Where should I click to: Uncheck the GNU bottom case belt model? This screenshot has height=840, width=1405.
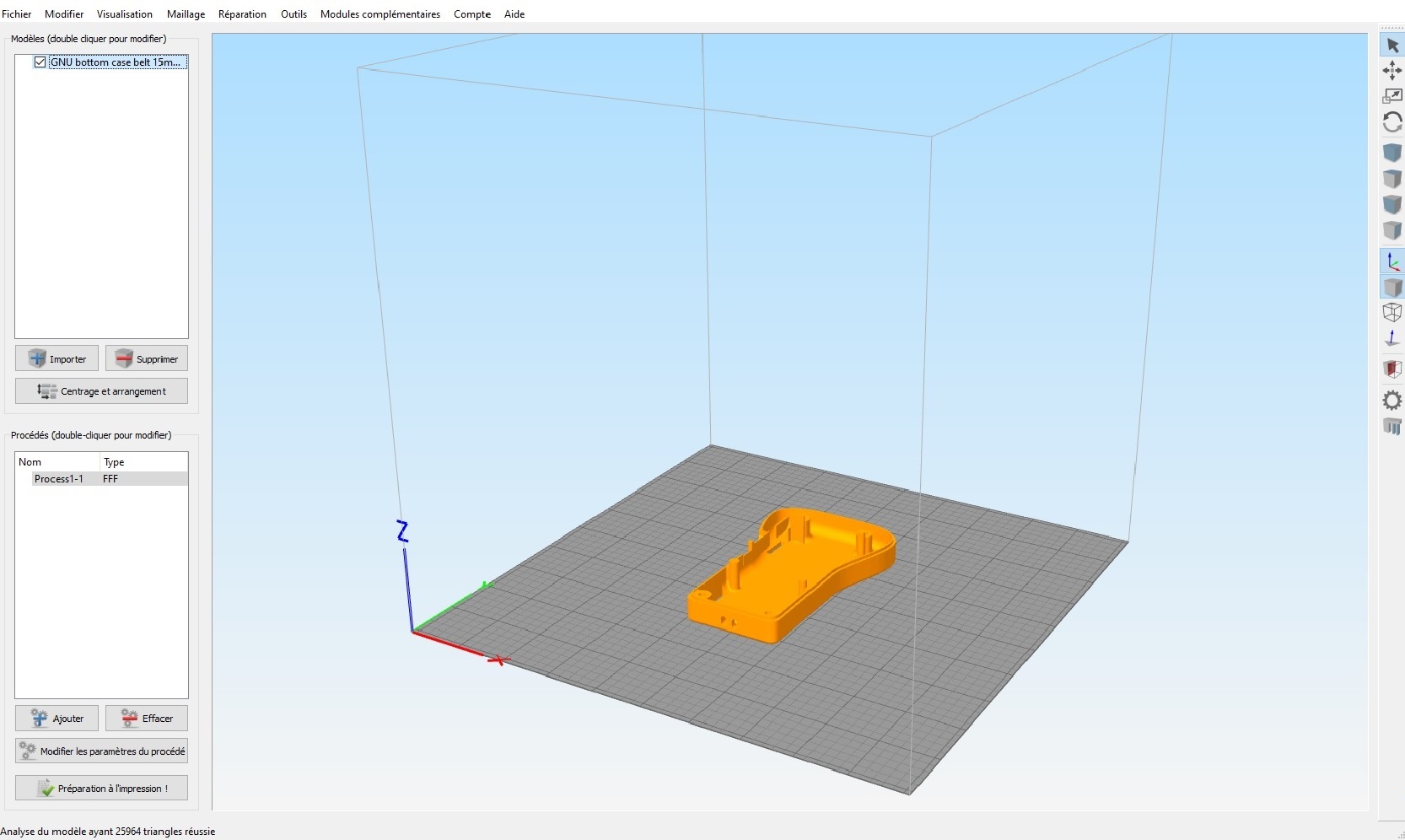[40, 62]
